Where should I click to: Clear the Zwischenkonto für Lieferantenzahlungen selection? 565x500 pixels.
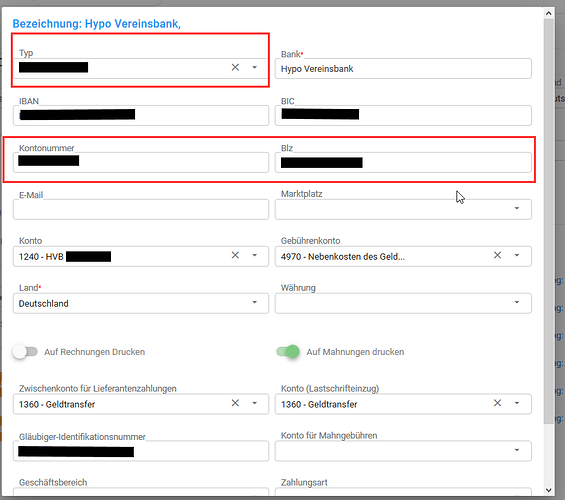[x=235, y=403]
